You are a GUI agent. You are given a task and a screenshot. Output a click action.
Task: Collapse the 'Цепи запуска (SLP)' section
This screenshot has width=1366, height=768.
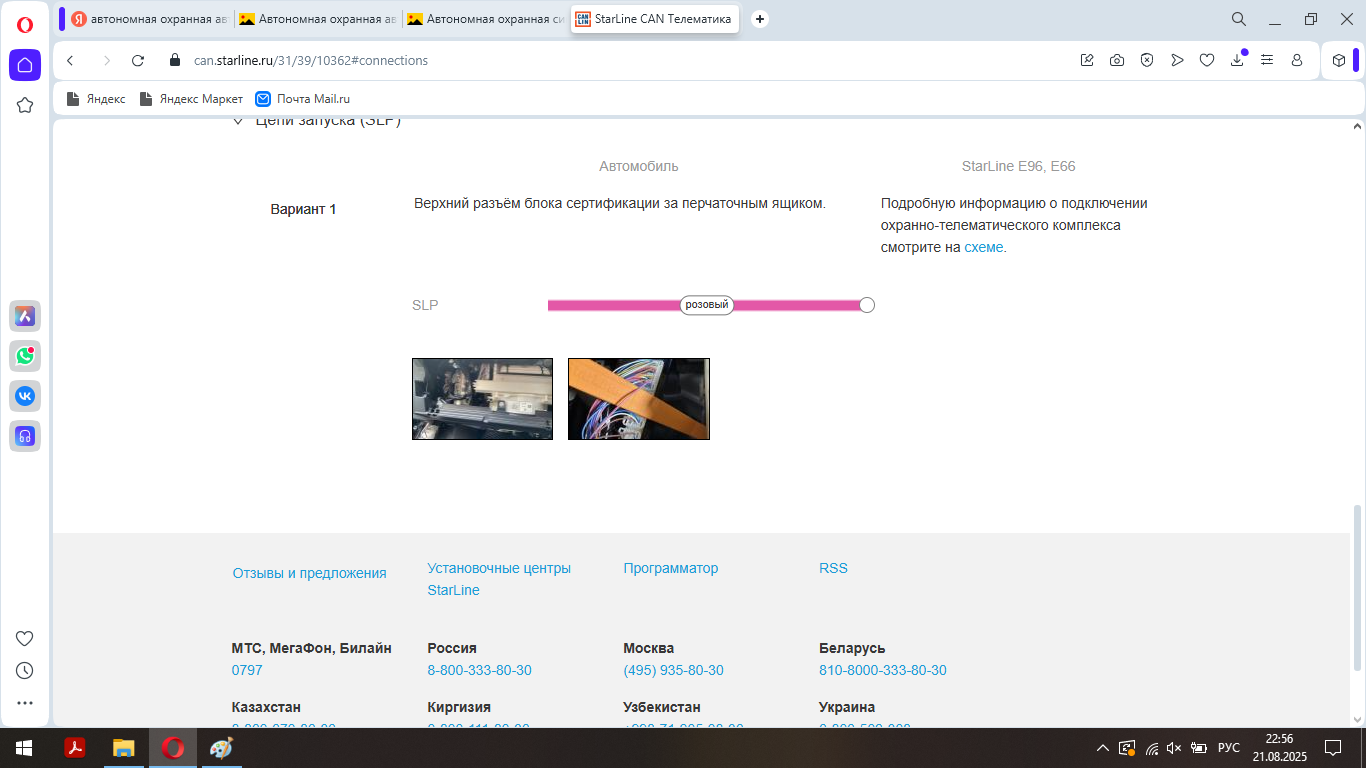(238, 122)
